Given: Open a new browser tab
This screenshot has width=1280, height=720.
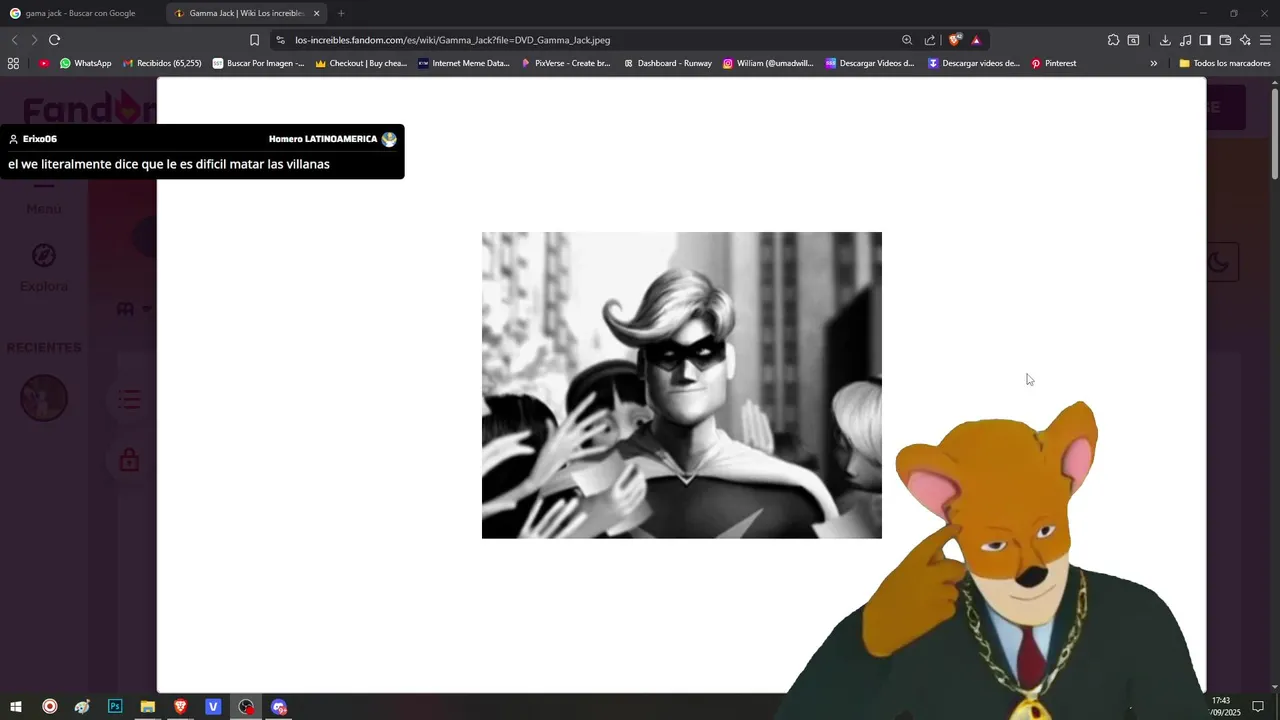Looking at the screenshot, I should click(341, 13).
